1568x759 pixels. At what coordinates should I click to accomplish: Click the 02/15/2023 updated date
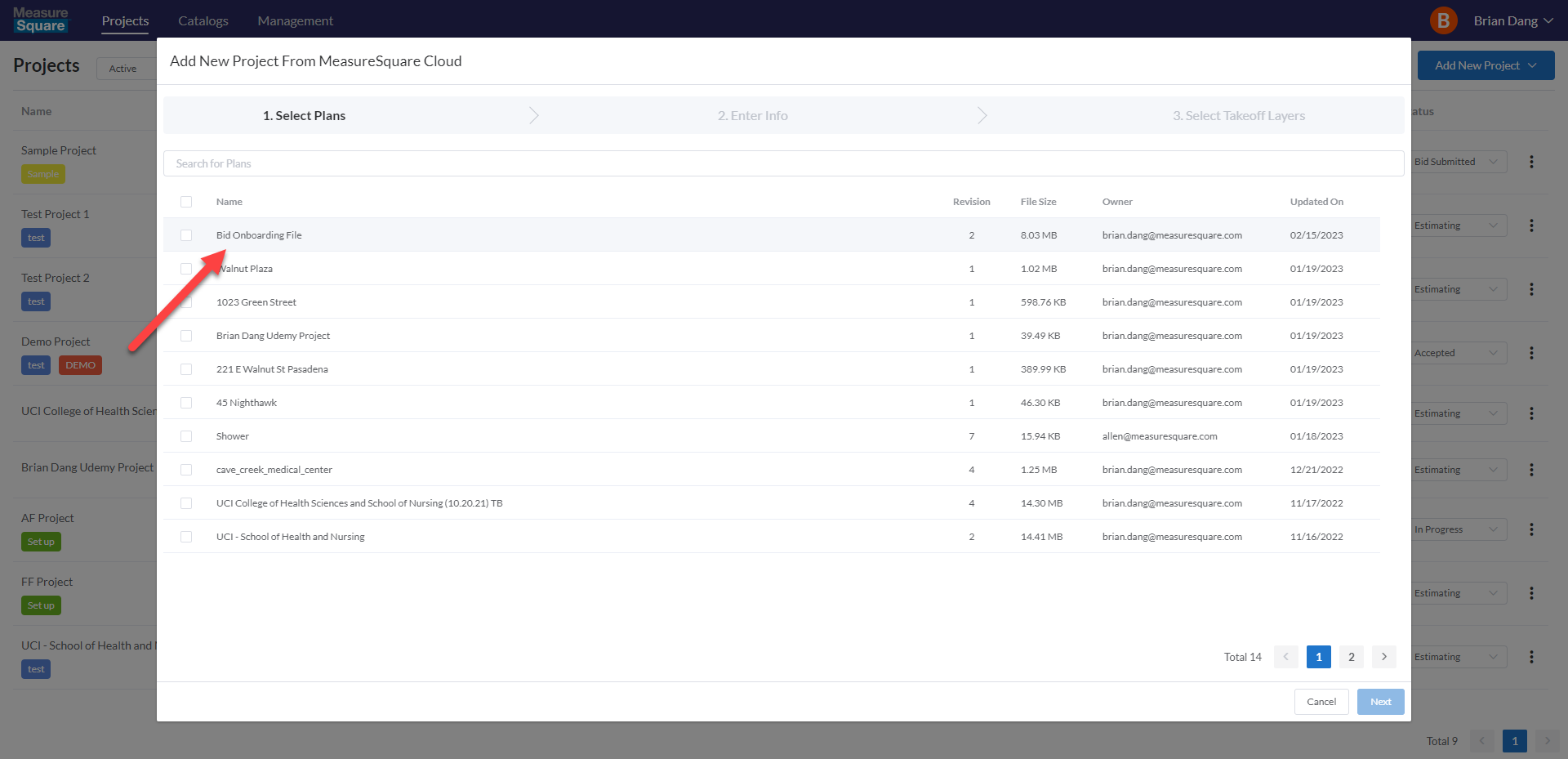[x=1316, y=235]
